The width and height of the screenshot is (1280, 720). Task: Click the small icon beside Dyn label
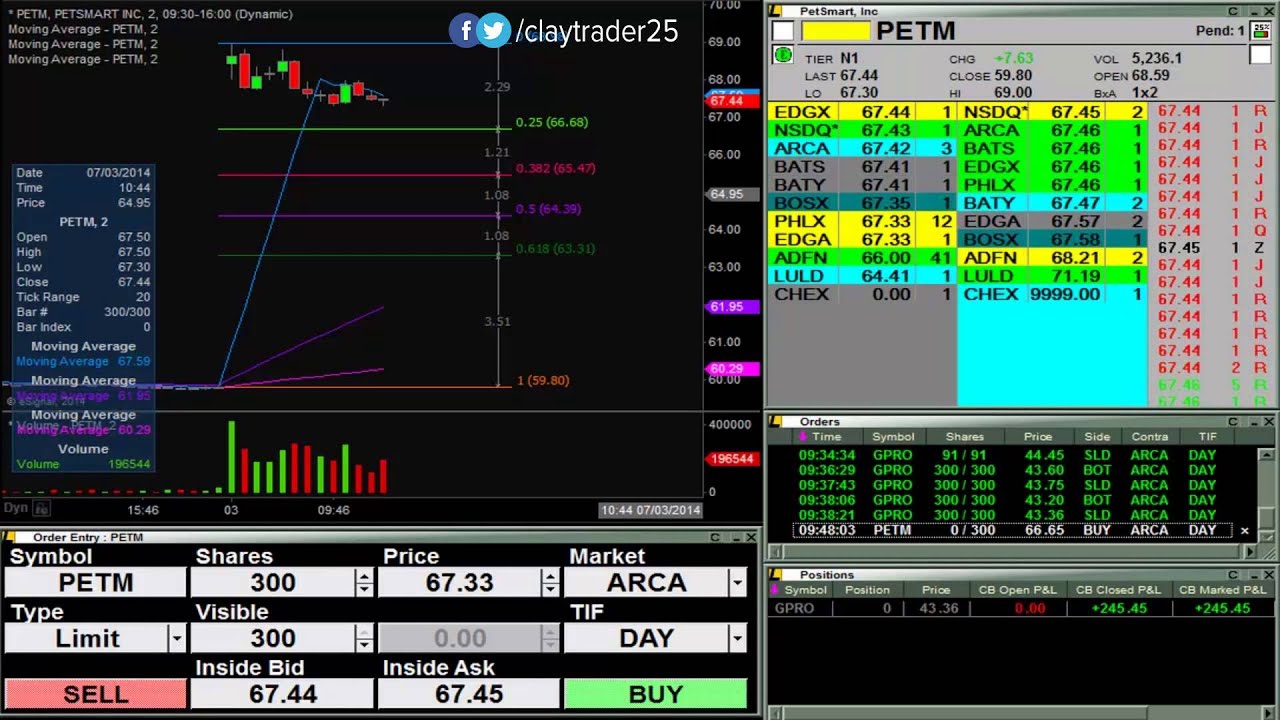[x=41, y=509]
